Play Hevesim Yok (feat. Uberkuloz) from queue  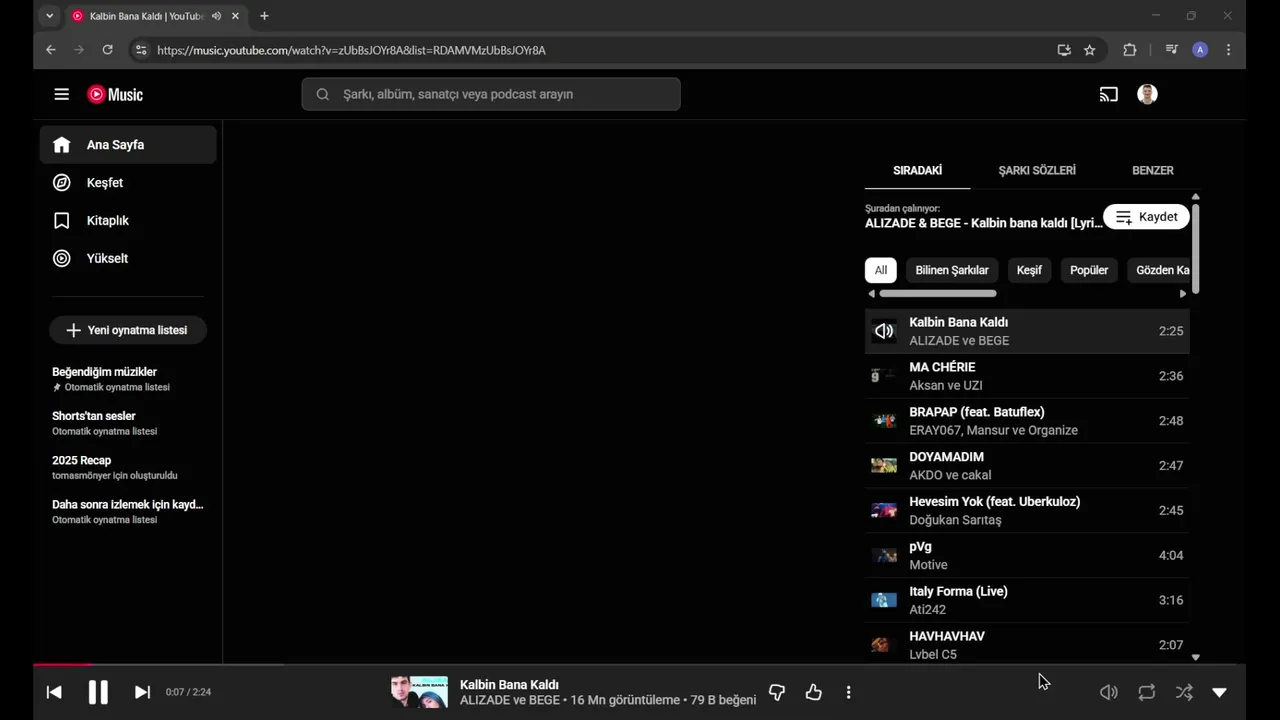(1027, 511)
